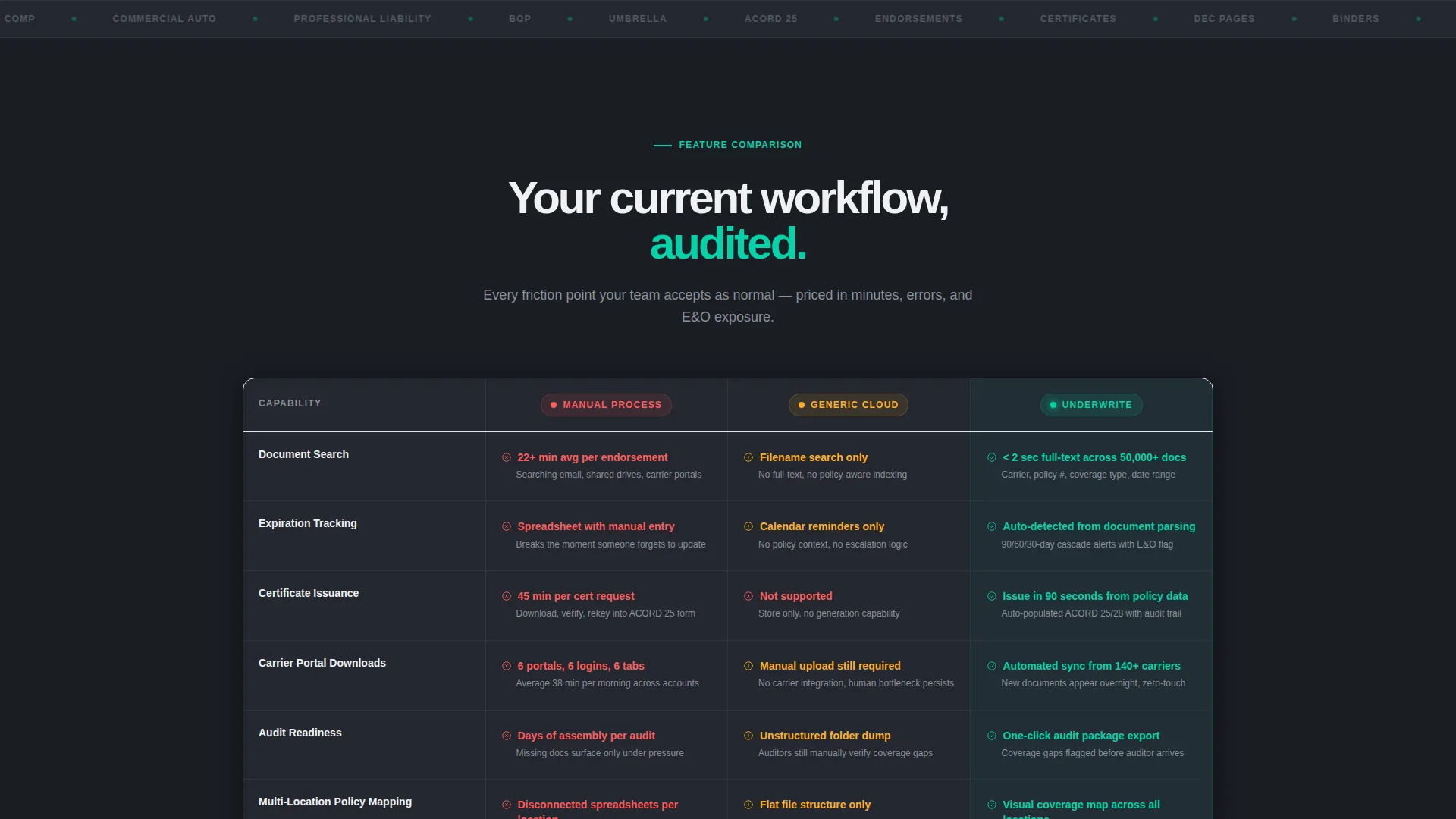Click the green 'audited.' headline word
This screenshot has width=1456, height=819.
[728, 243]
